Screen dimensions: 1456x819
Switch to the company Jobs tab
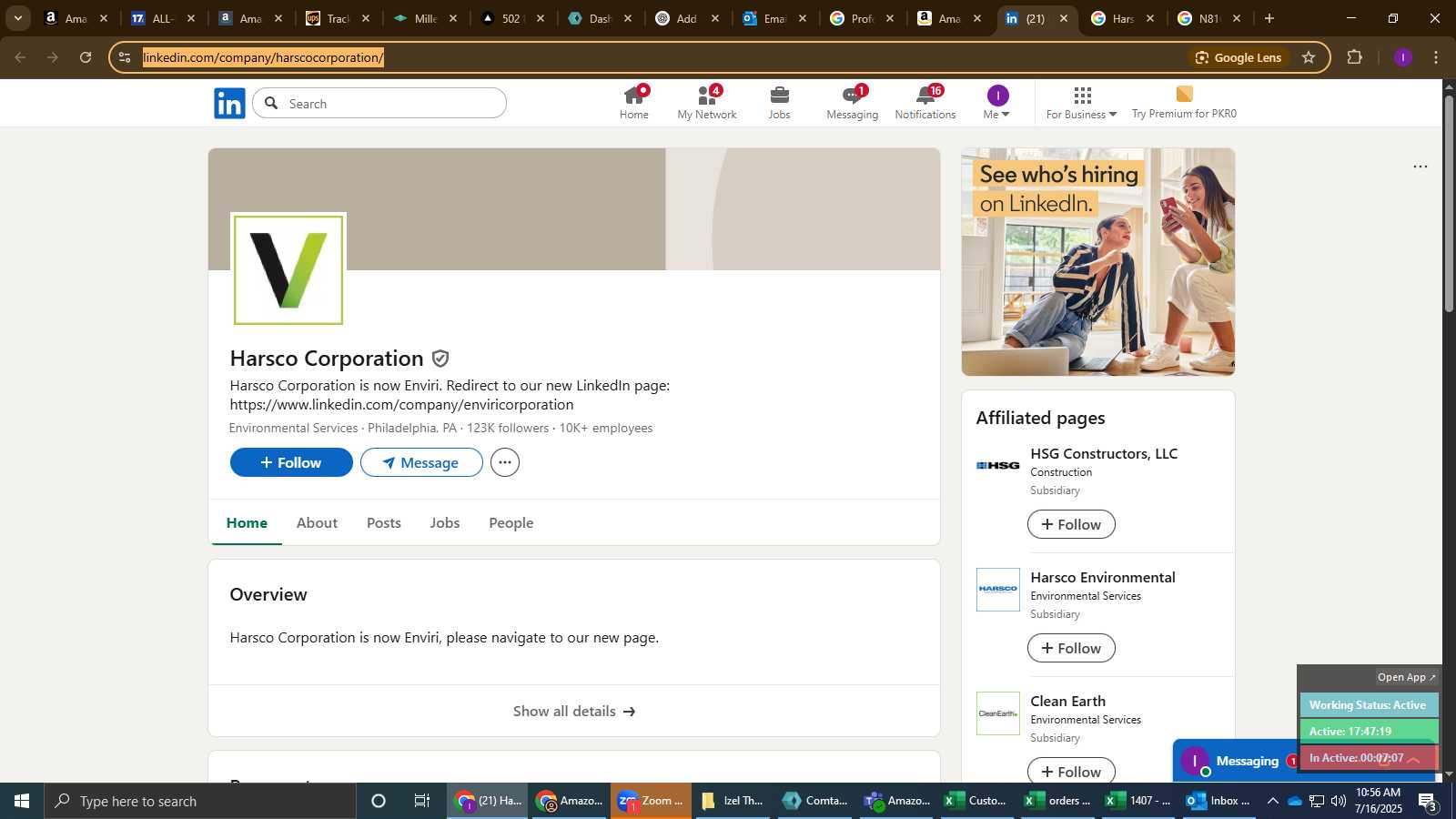point(445,523)
